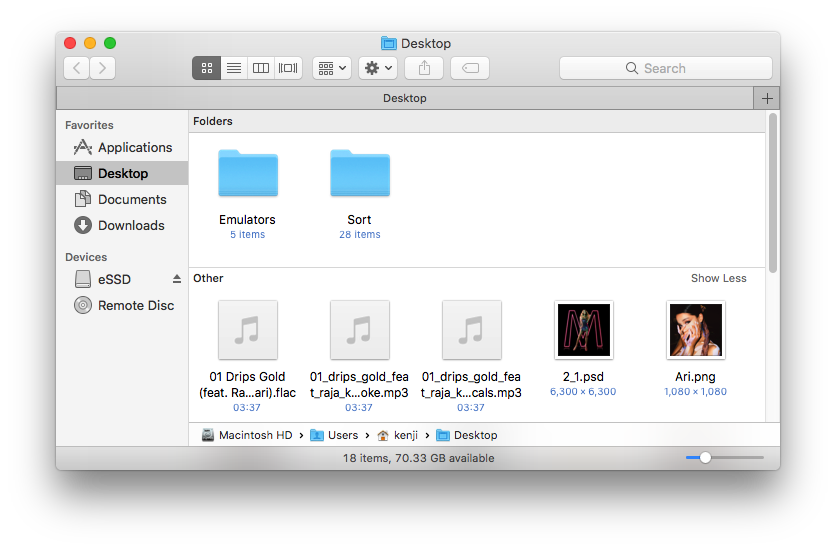Click Show Less in Other section
The height and width of the screenshot is (550, 836).
(719, 278)
